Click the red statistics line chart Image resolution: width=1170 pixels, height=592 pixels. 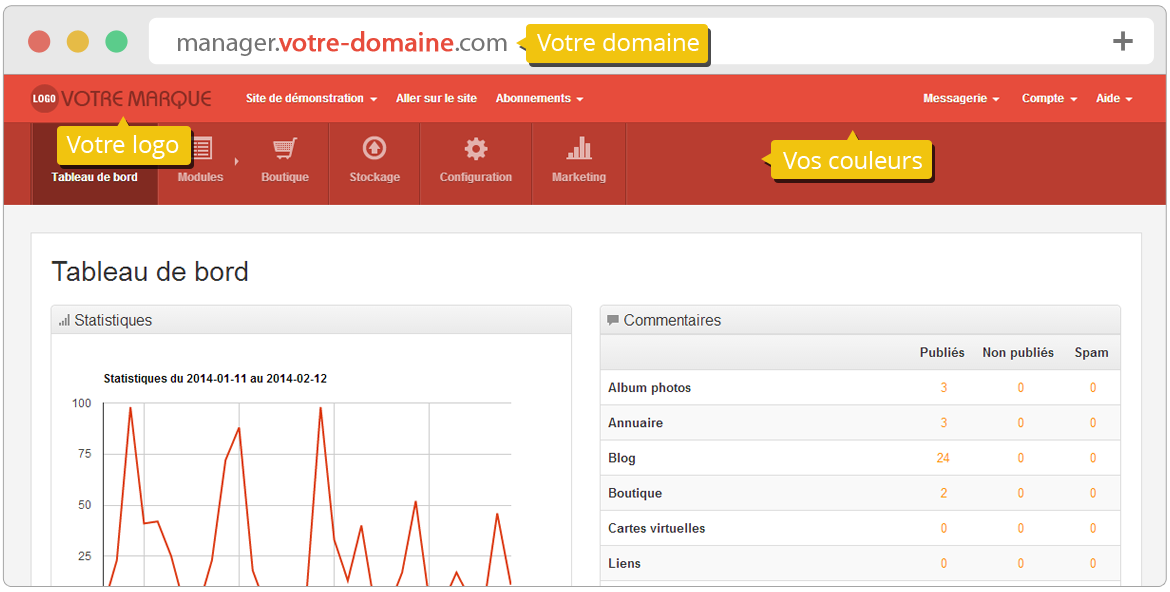(x=307, y=494)
